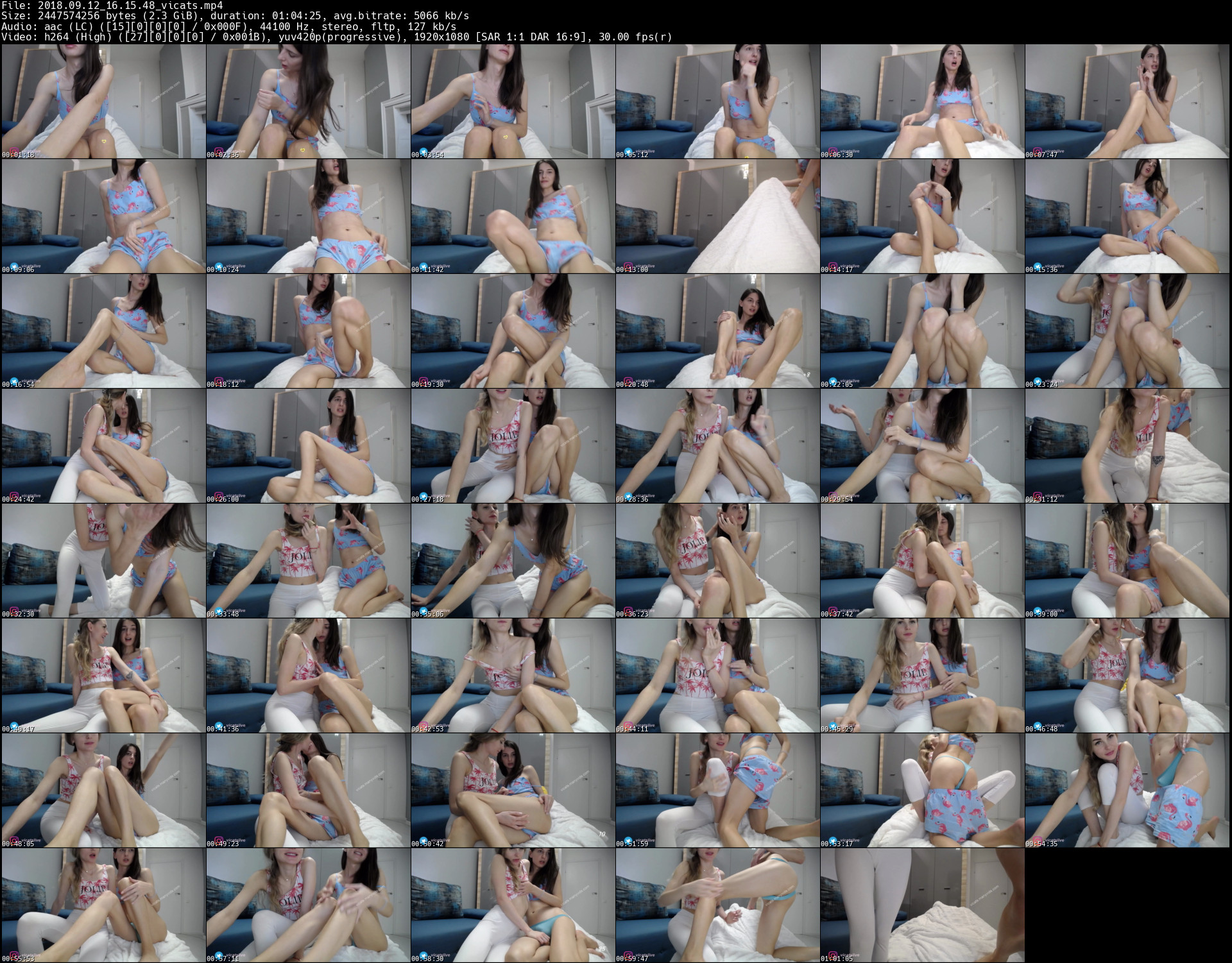Viewport: 1232px width, 963px height.
Task: Select the frame marked 00:31:12
Action: point(1127,446)
